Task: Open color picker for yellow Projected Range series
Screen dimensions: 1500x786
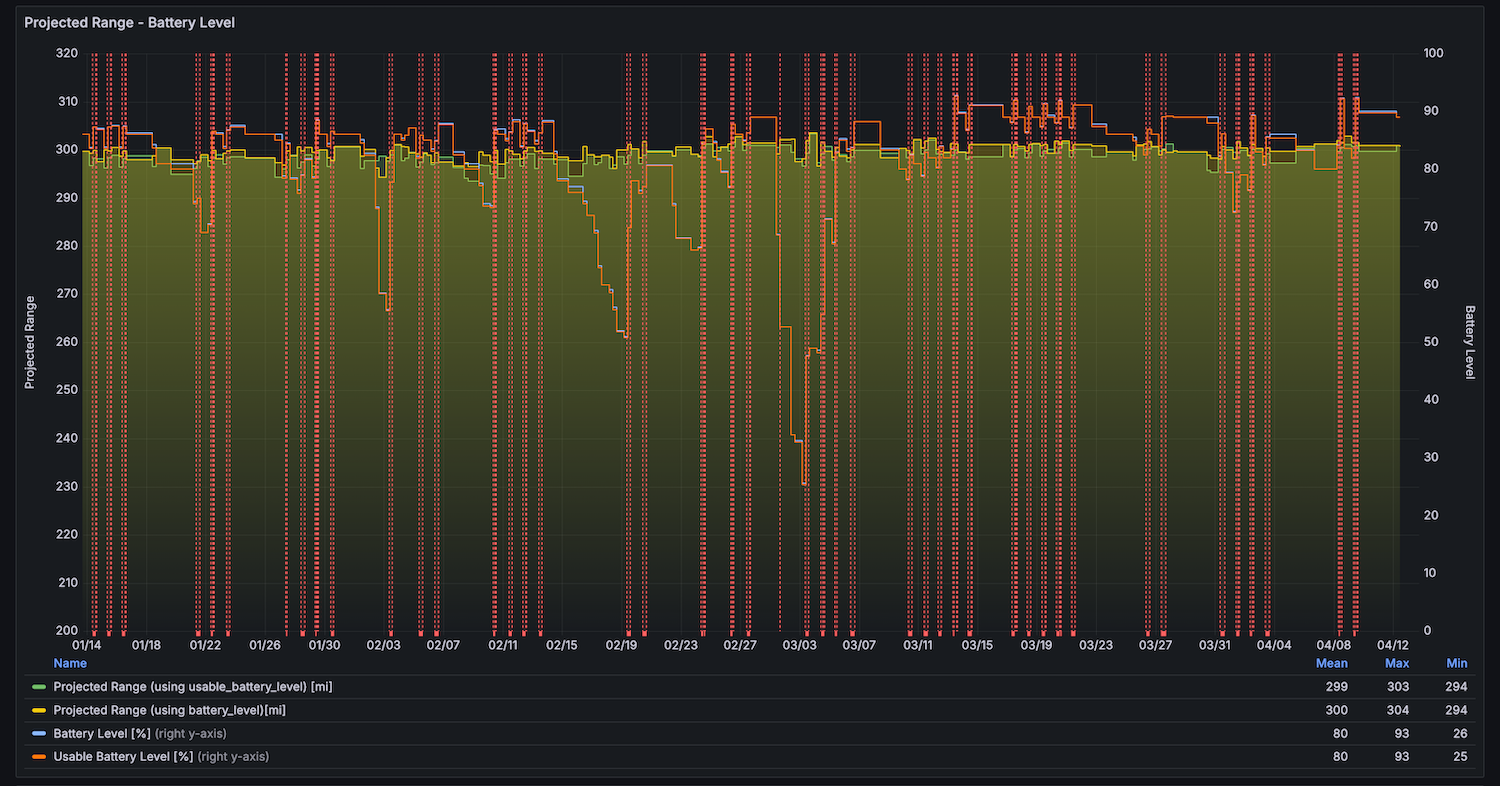Action: click(x=39, y=710)
